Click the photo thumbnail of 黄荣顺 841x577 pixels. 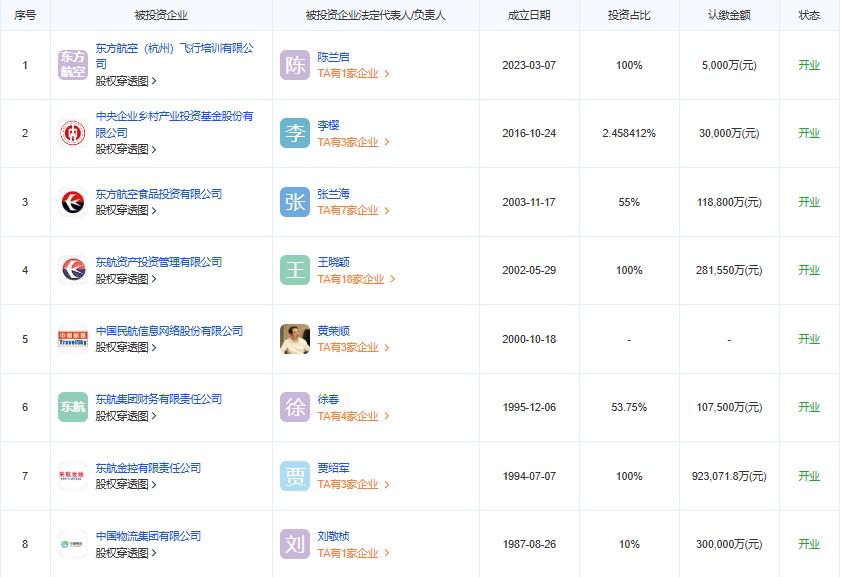295,339
